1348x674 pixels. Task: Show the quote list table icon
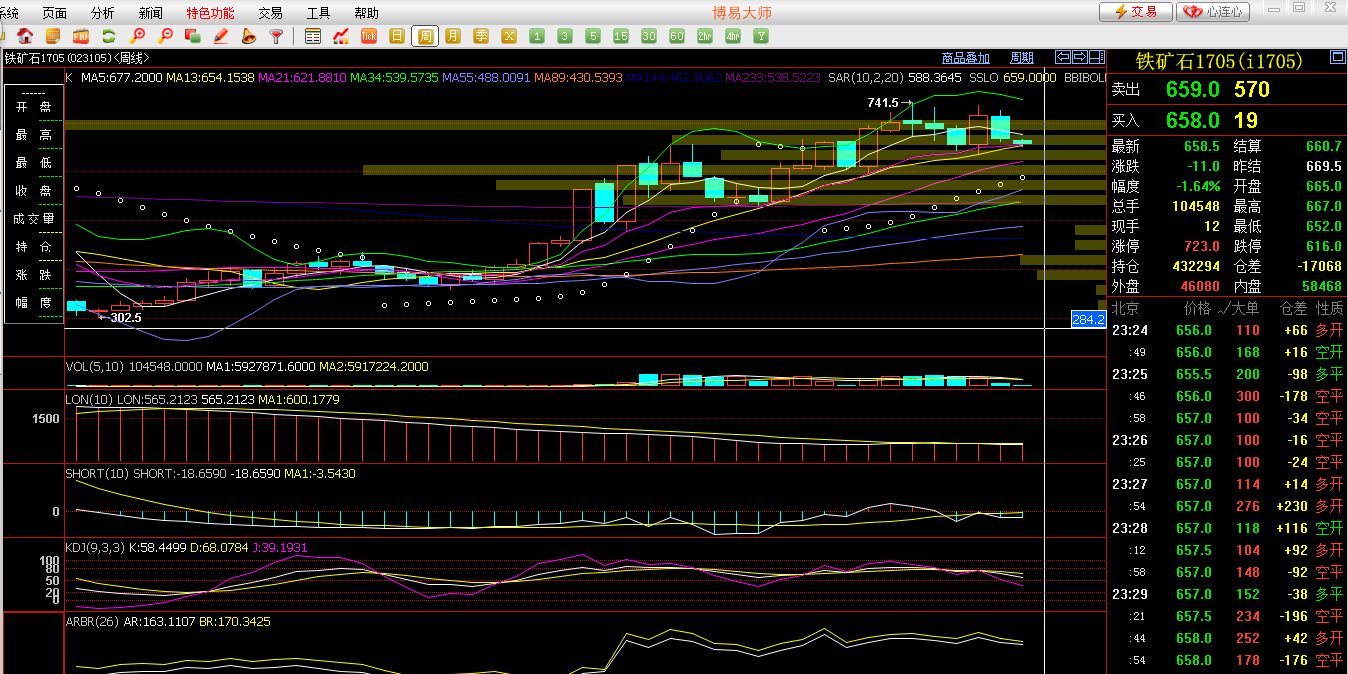(313, 36)
